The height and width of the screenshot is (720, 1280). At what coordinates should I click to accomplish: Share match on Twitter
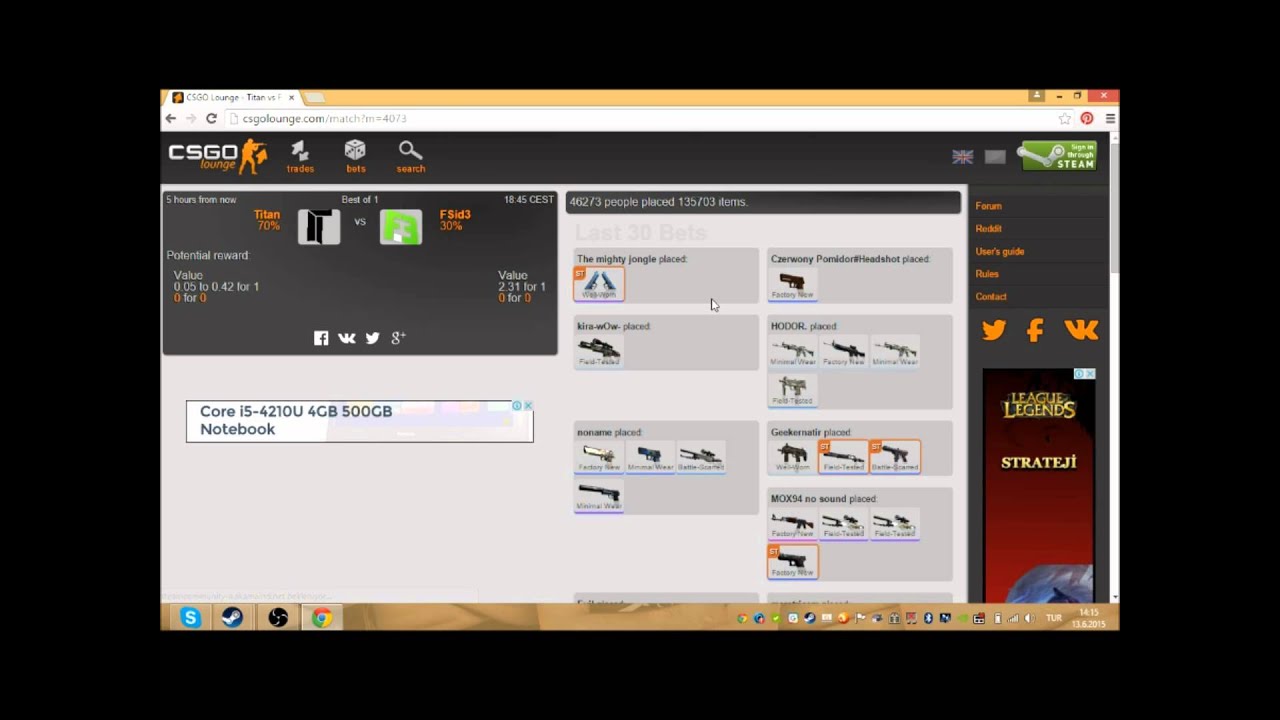point(373,338)
